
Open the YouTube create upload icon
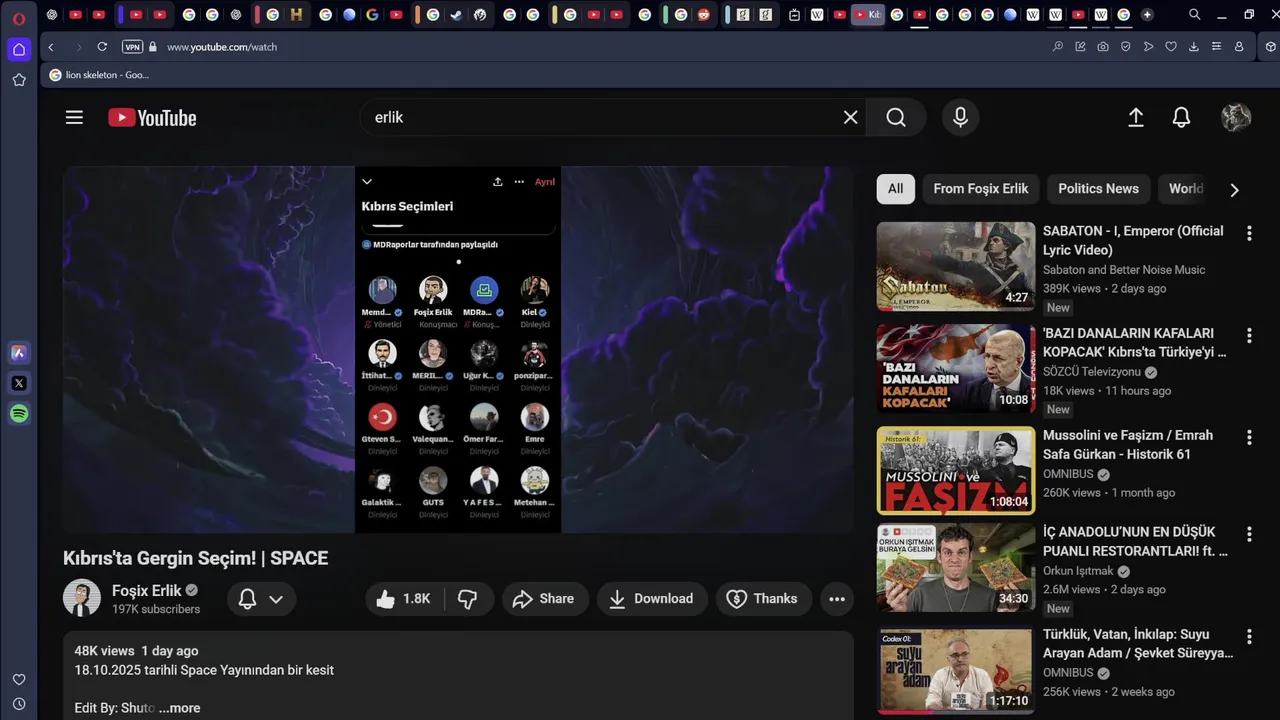(1136, 117)
